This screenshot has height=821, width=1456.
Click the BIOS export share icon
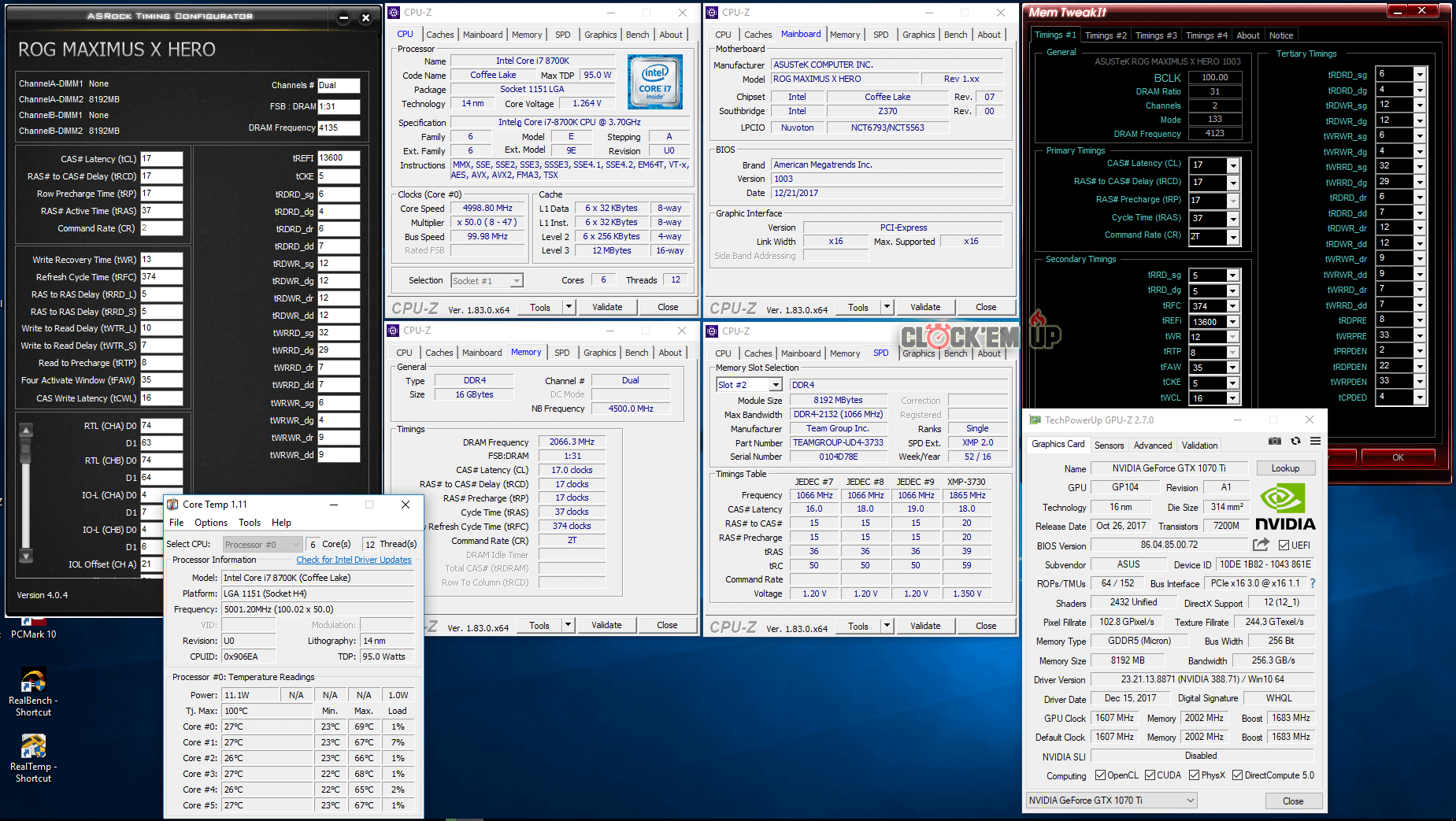[1261, 545]
